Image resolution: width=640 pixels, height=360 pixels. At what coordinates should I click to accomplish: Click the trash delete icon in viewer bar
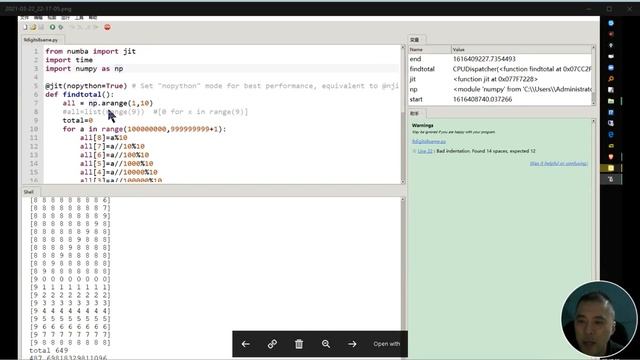click(299, 344)
